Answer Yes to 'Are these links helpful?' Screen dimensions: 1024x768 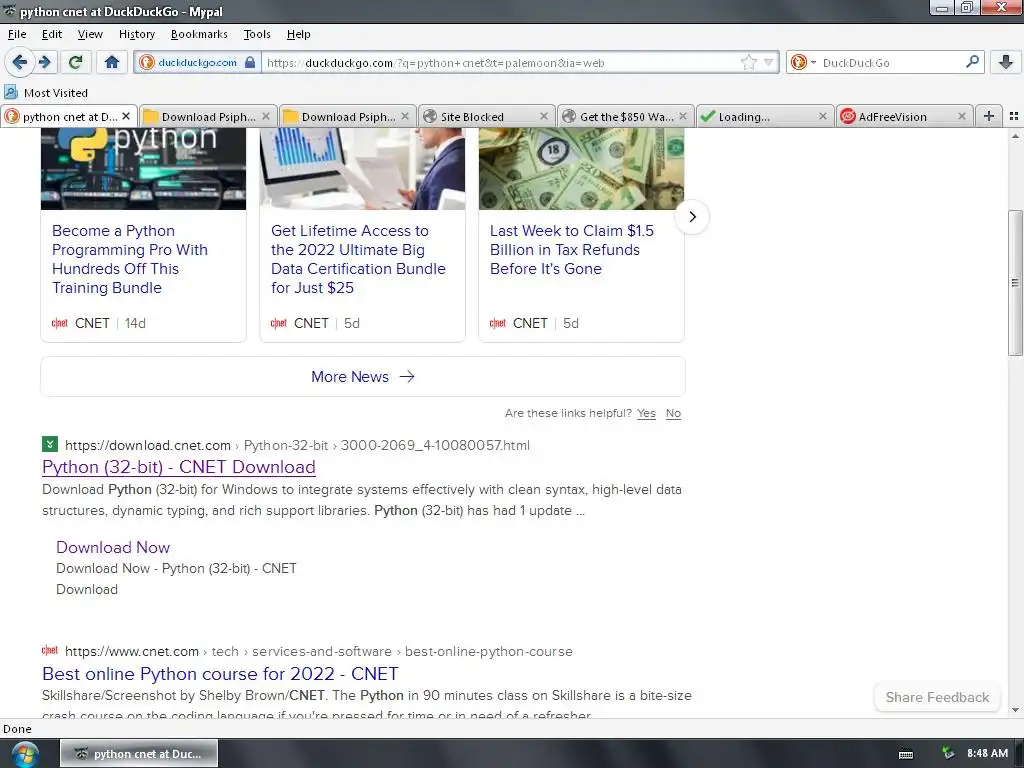click(647, 413)
